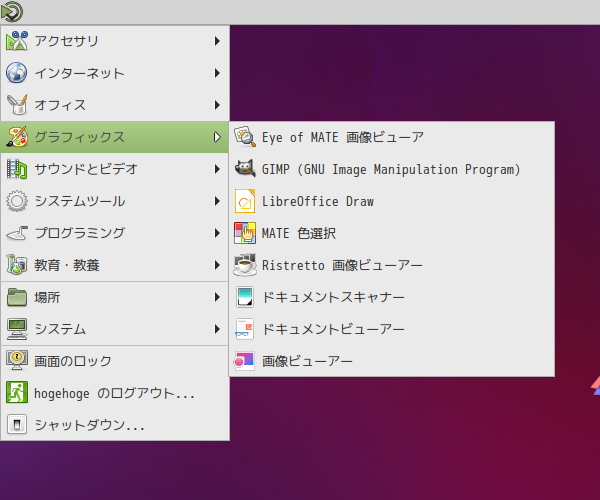
Task: Launch LibreOffice Draw
Action: click(392, 201)
